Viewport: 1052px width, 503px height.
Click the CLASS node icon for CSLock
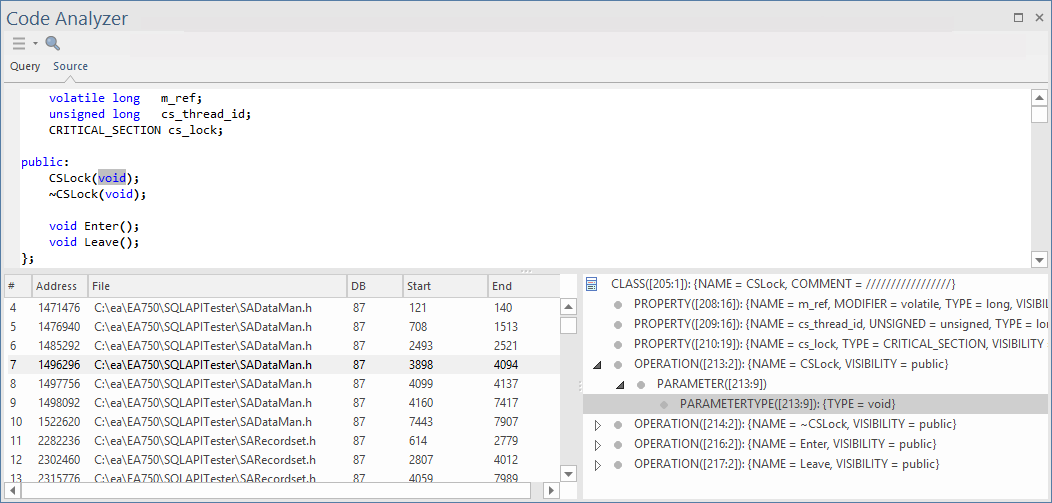click(592, 284)
